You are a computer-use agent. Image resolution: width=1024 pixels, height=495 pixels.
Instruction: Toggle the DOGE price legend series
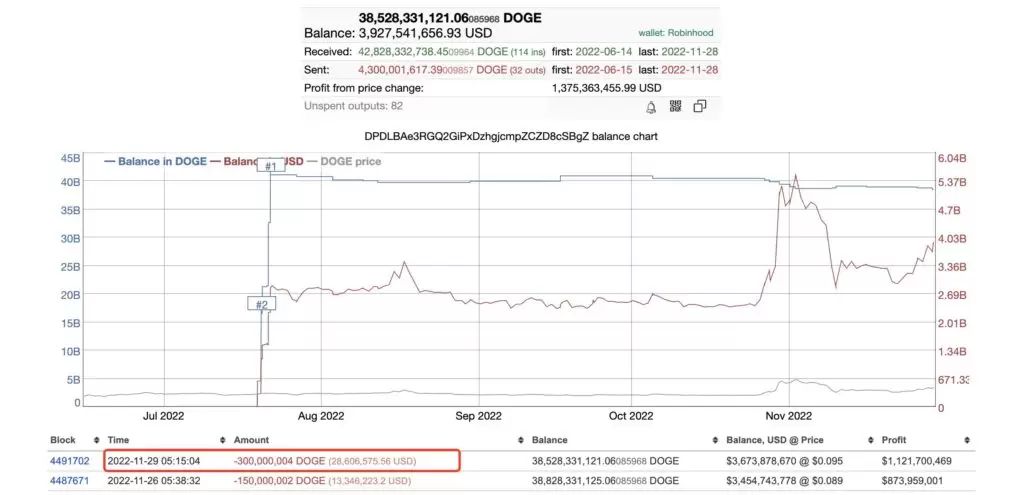[x=344, y=161]
